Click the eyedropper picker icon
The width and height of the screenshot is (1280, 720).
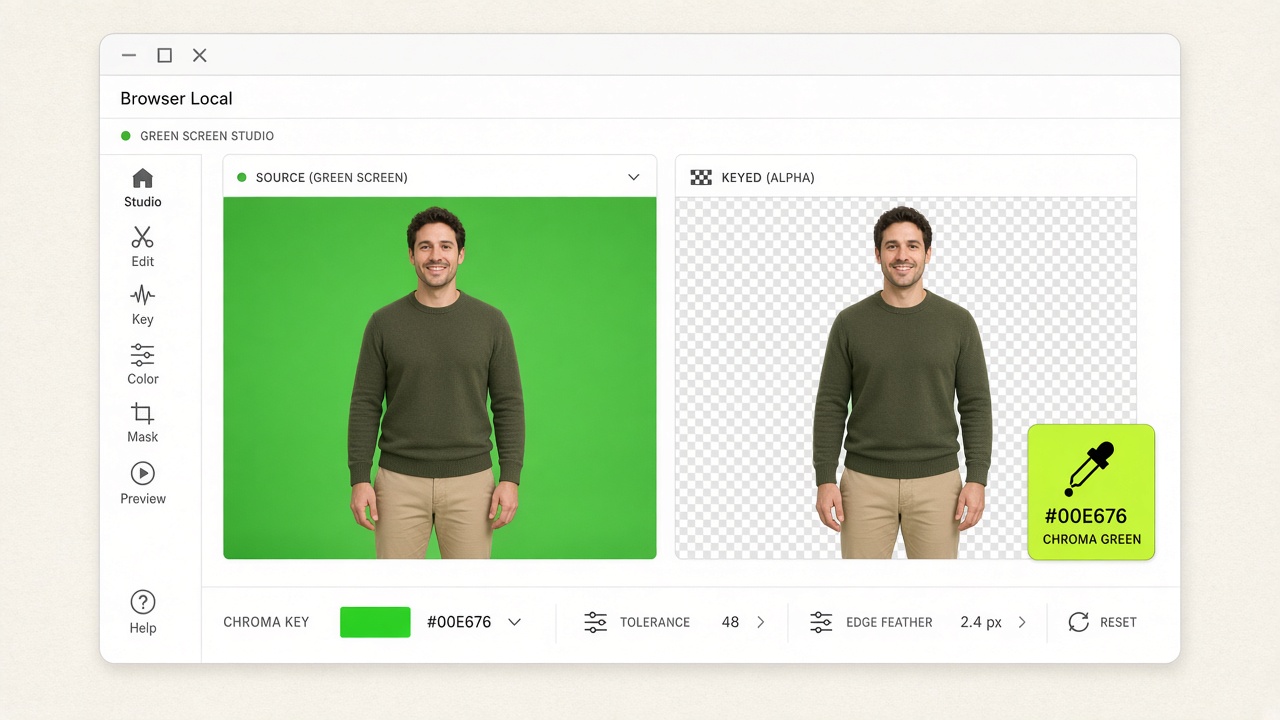[1090, 468]
